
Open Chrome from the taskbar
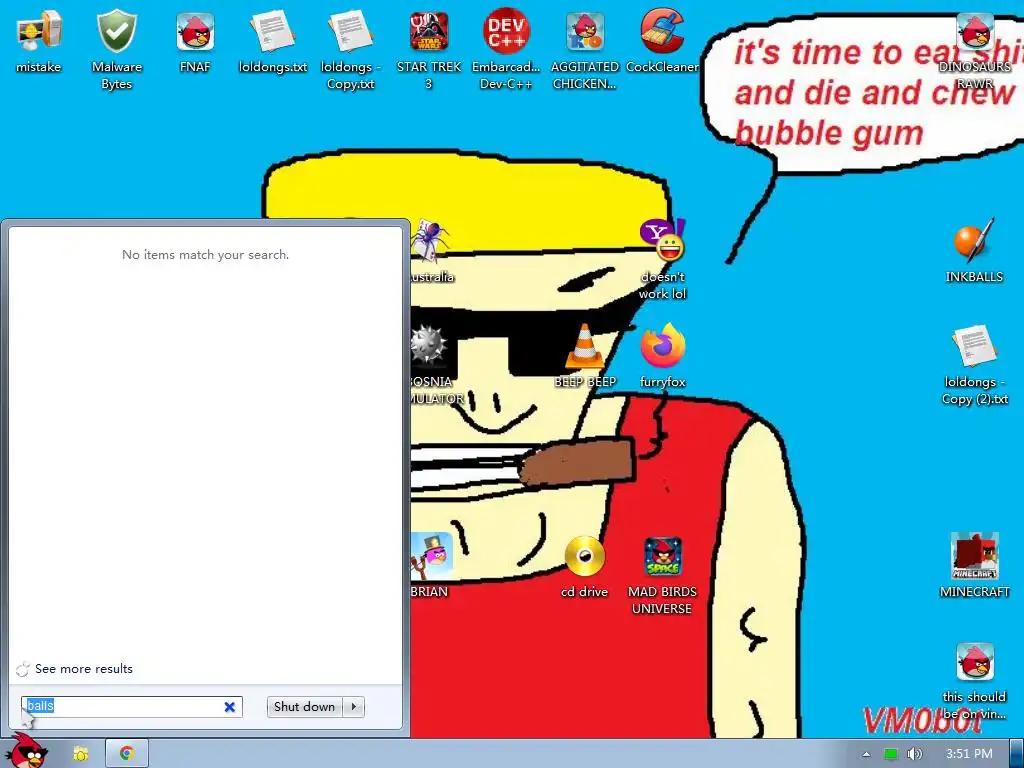pos(126,754)
